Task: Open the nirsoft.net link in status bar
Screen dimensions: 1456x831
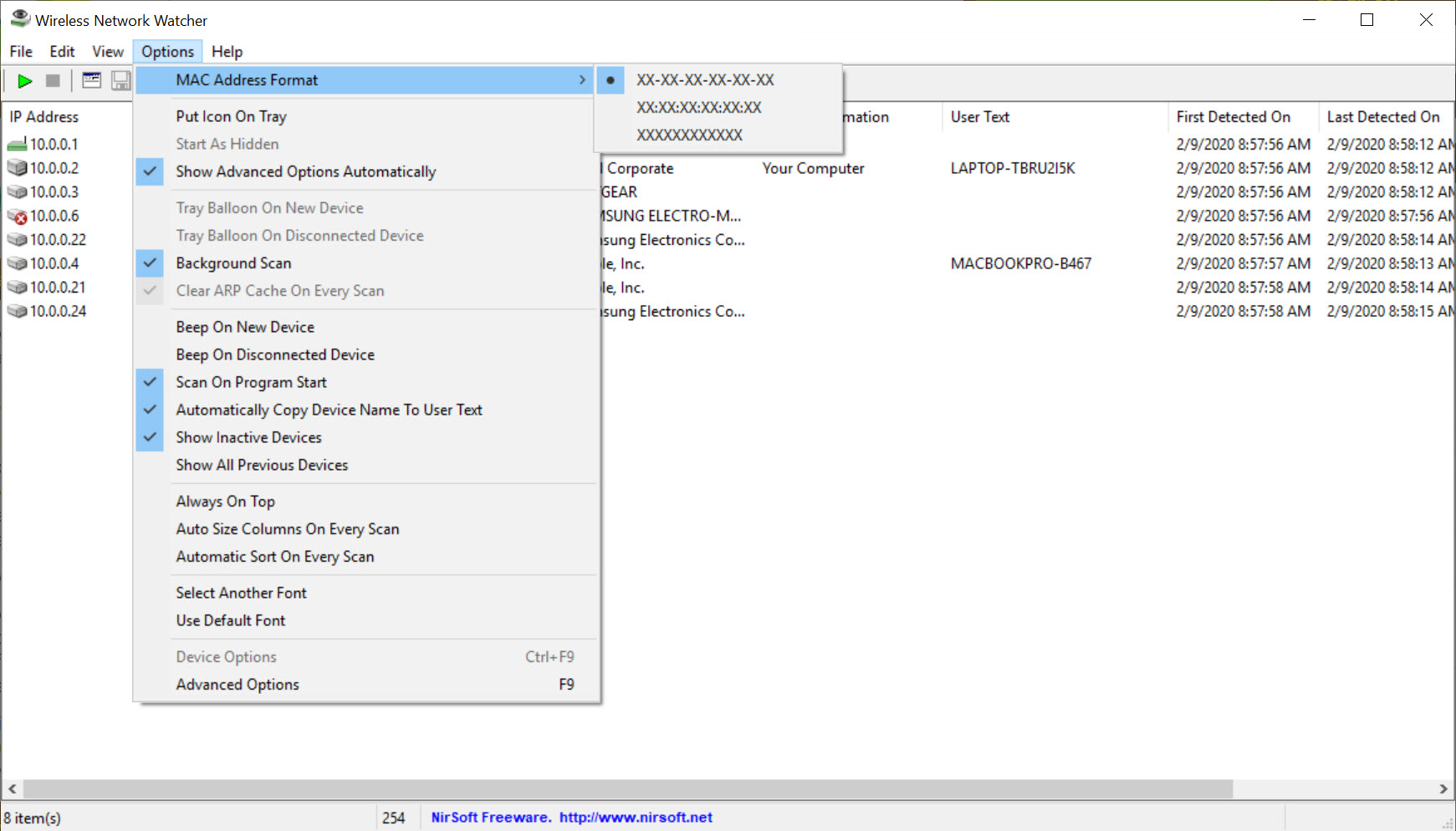Action: [x=636, y=818]
